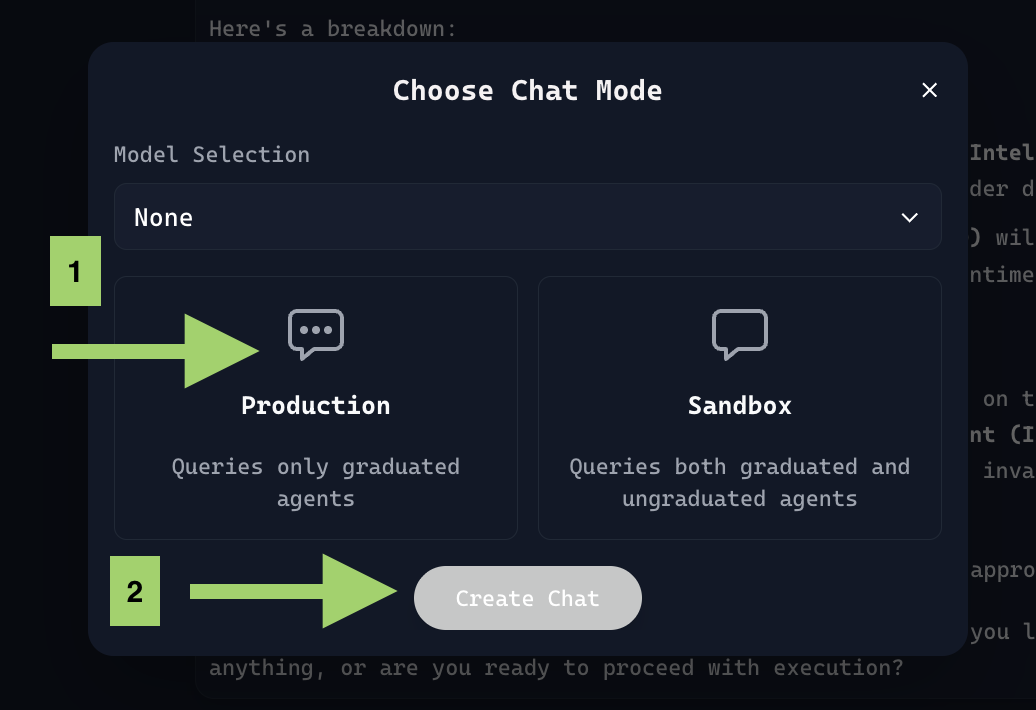
Task: Click the "None" value in model dropdown
Action: (x=164, y=218)
